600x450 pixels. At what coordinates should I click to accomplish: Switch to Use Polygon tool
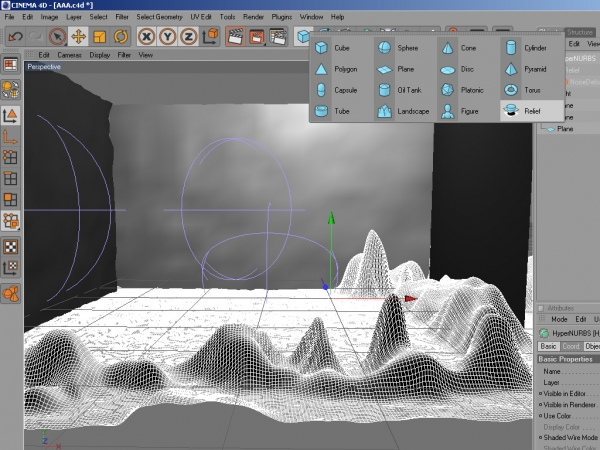point(10,199)
